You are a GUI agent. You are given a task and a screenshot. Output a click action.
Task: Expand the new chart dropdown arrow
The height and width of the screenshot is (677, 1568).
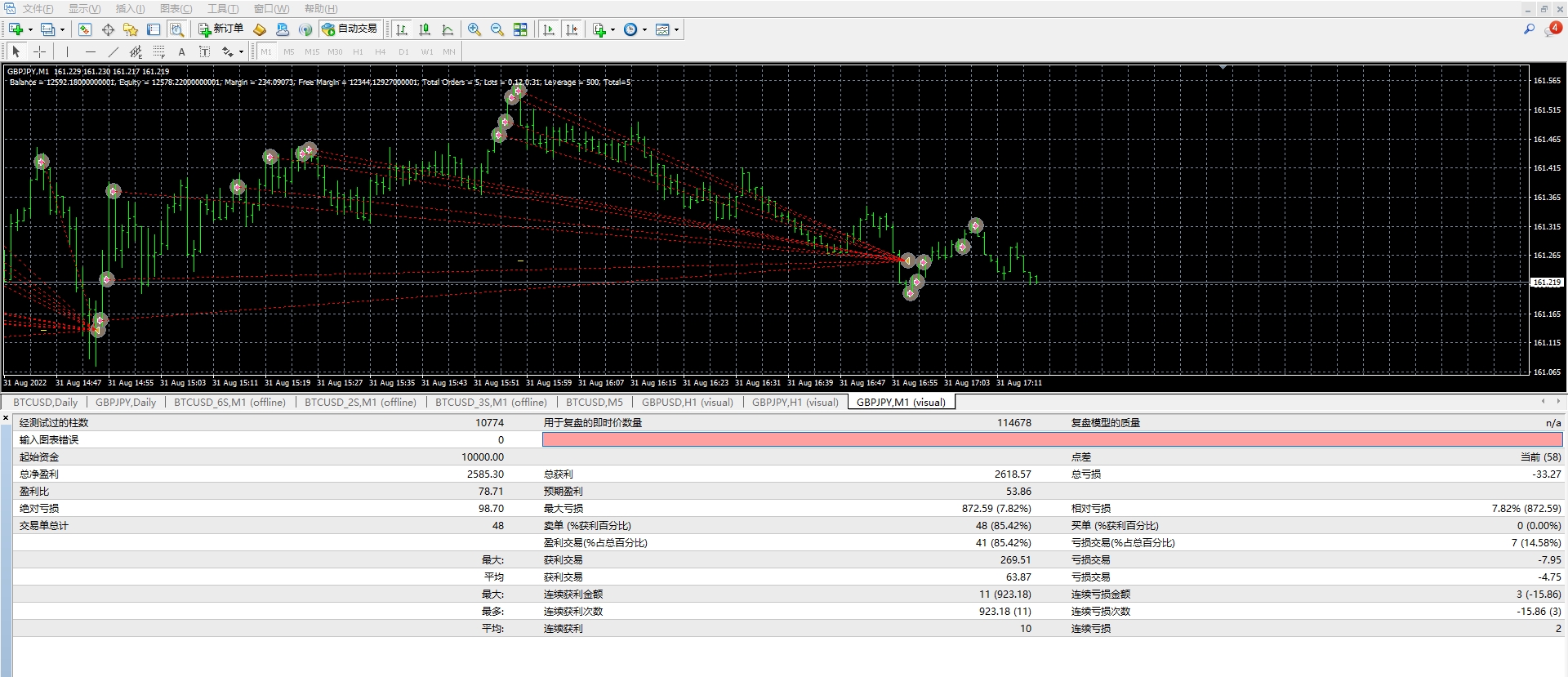(x=30, y=29)
